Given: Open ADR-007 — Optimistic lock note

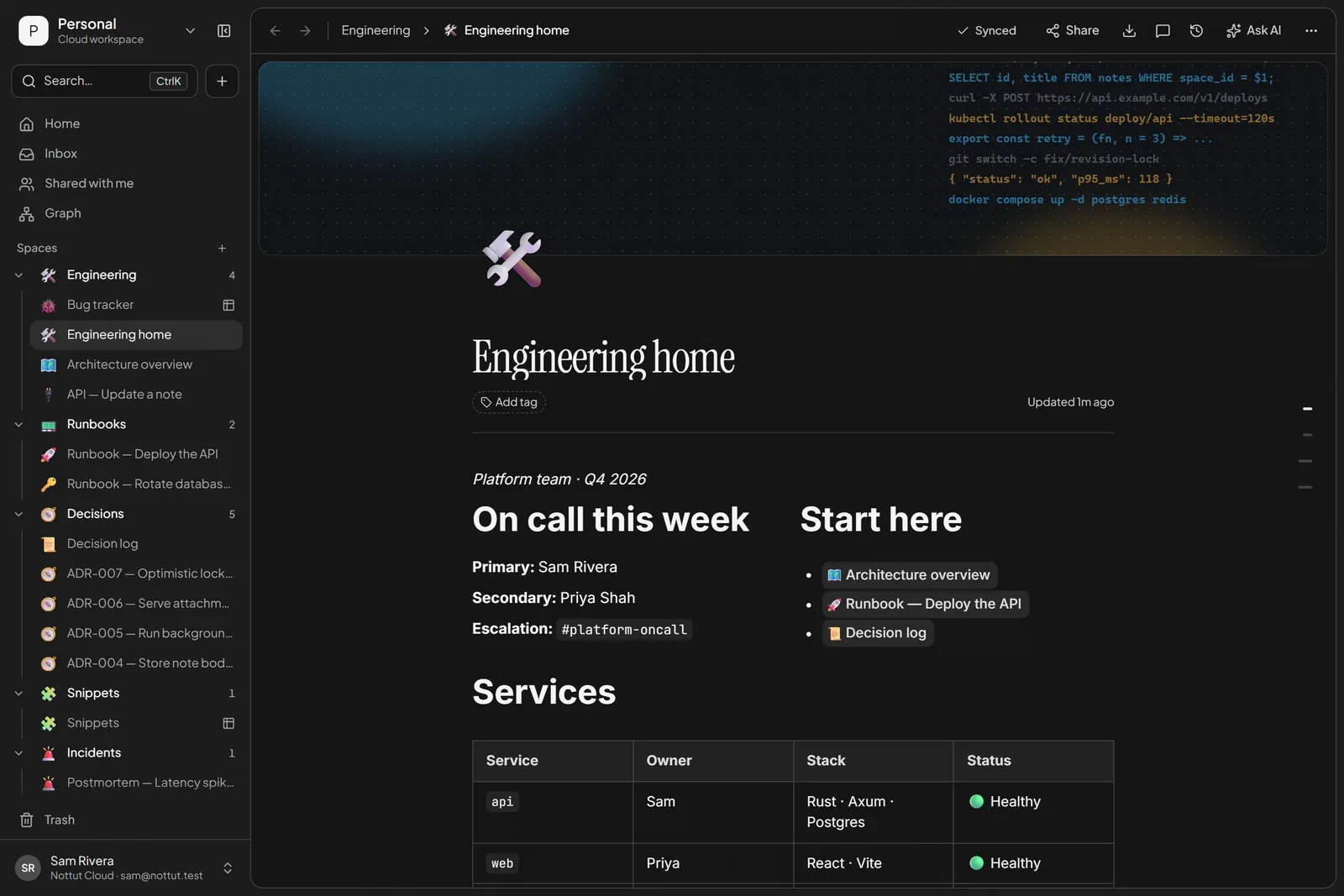Looking at the screenshot, I should tap(136, 574).
